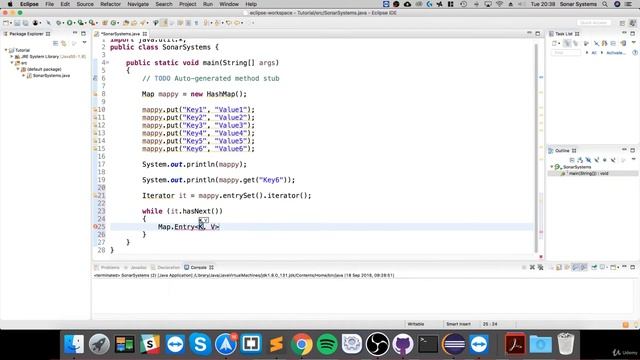Open Google Chrome from the Dock
640x360 pixels.
click(302, 344)
